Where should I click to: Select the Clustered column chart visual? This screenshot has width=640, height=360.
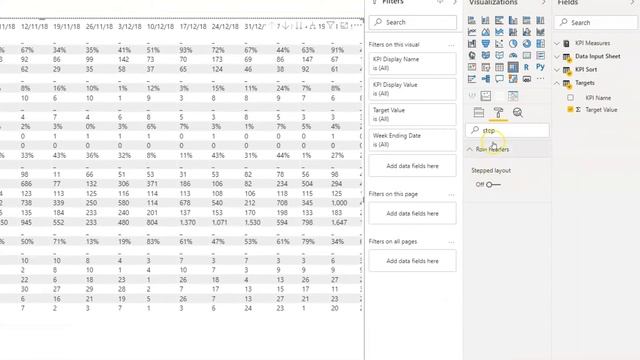(513, 20)
